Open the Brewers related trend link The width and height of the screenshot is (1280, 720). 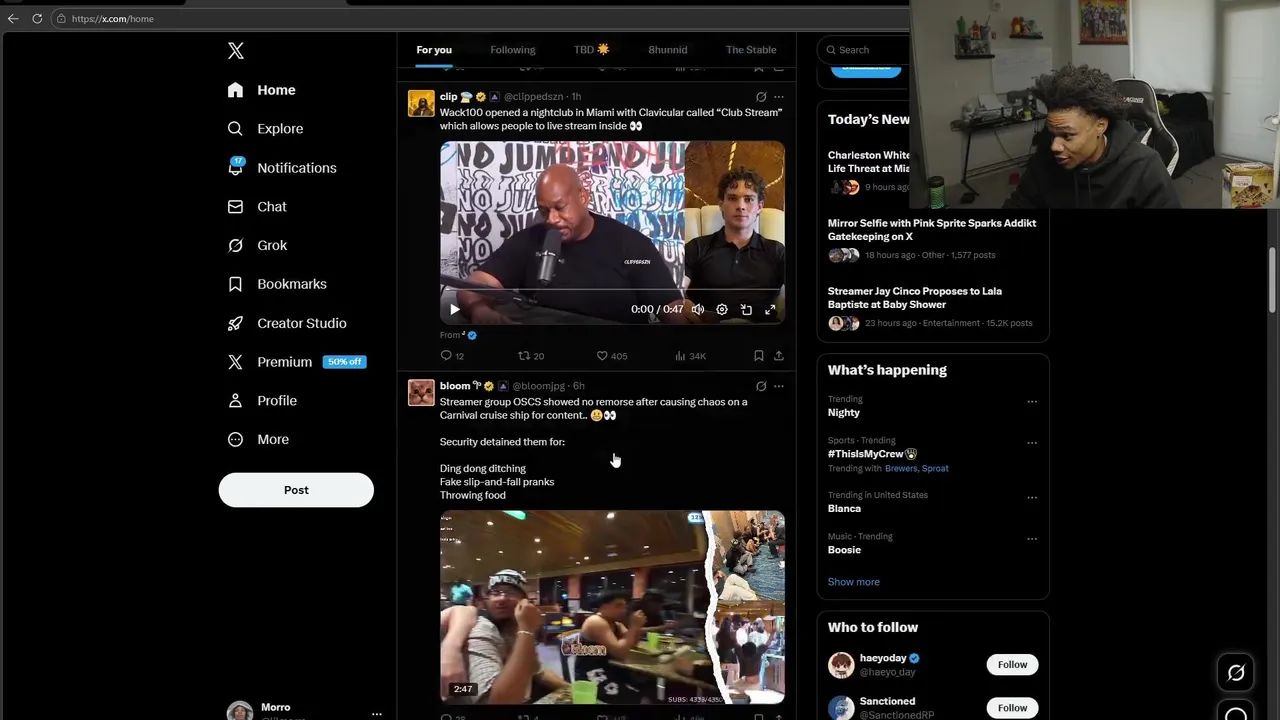pos(901,469)
